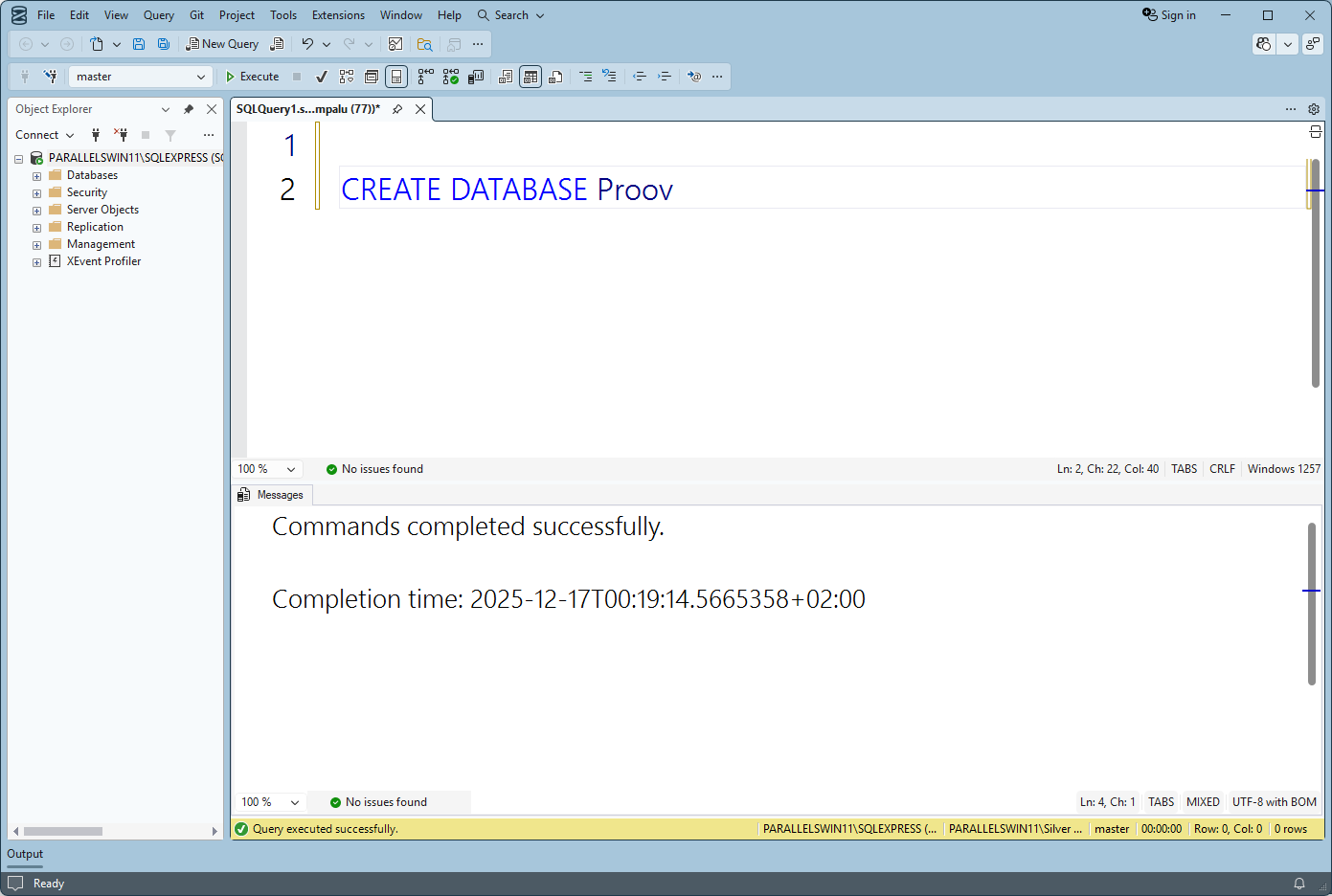Click the Comment Out Selected Lines icon

tap(585, 77)
